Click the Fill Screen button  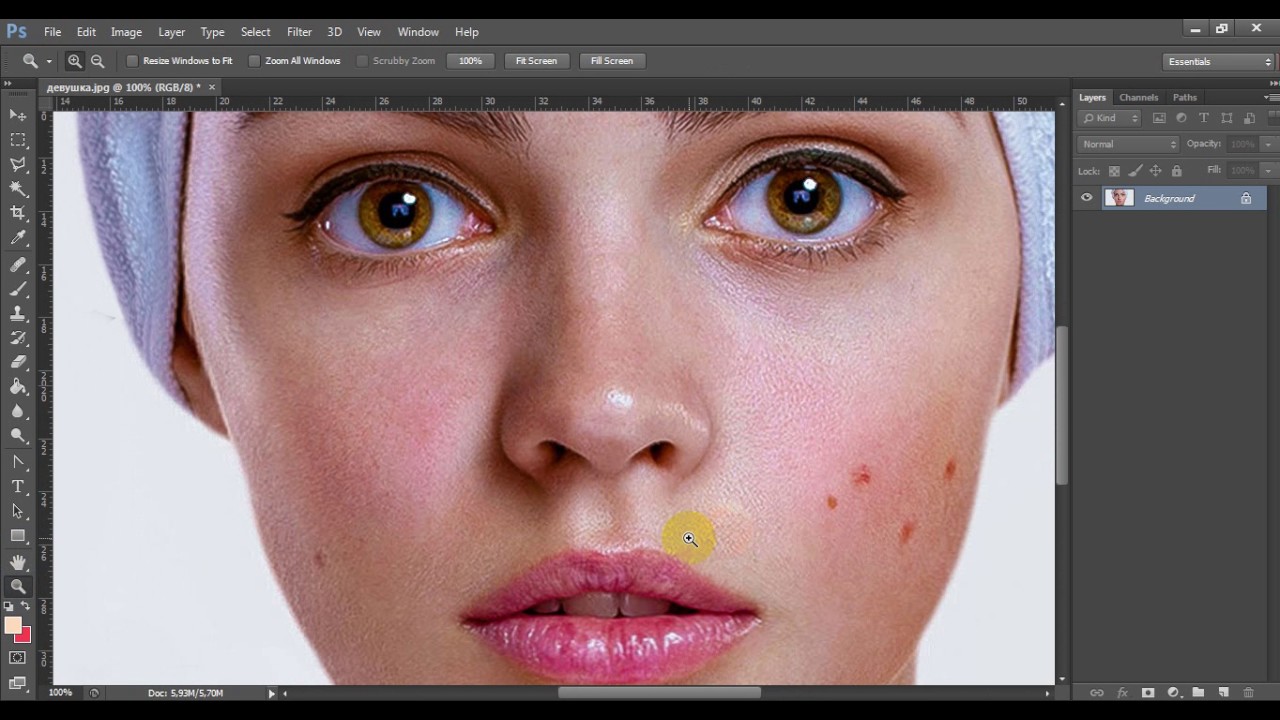pos(612,61)
